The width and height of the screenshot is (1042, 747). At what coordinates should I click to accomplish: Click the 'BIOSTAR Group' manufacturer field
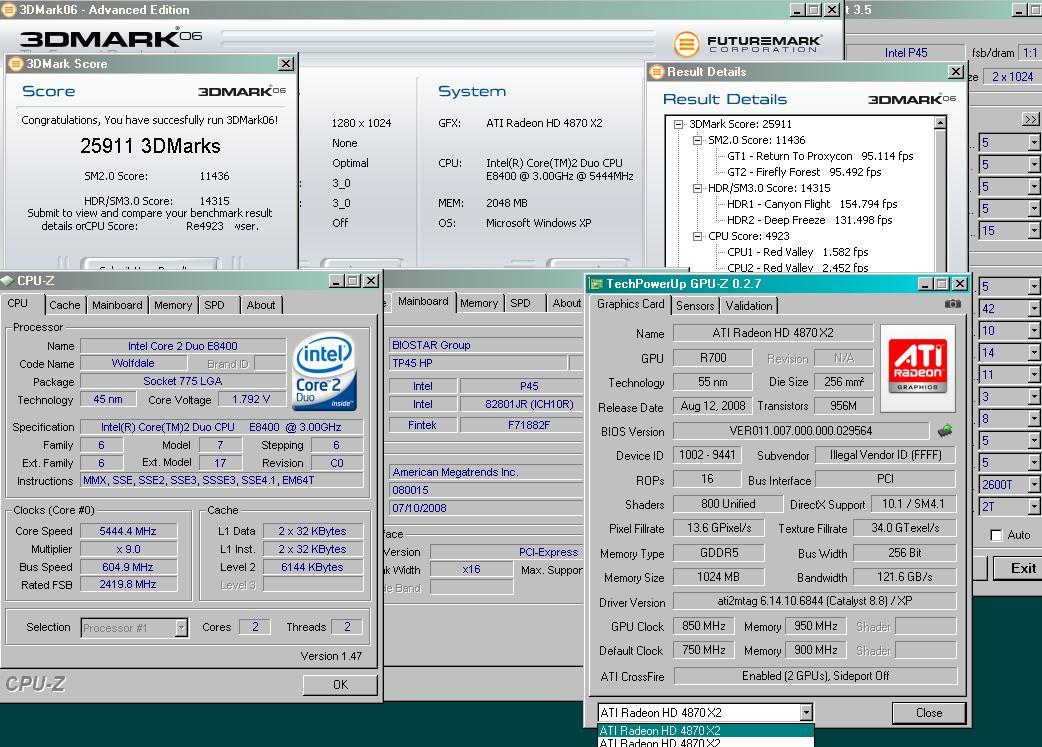point(485,345)
